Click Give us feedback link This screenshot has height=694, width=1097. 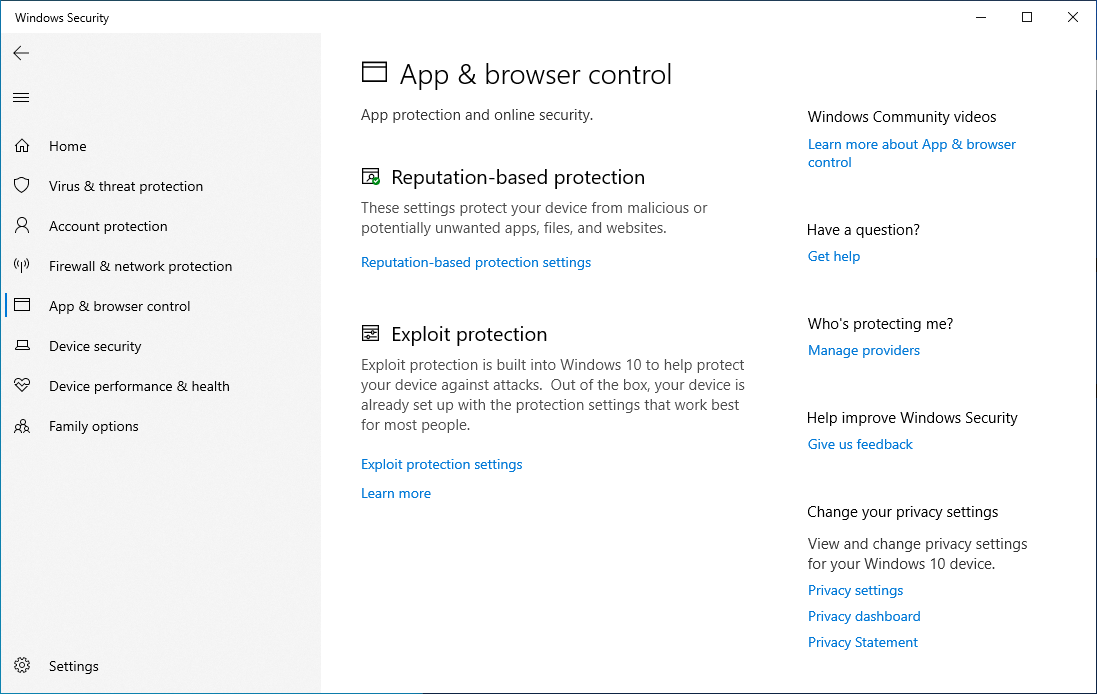(x=861, y=444)
